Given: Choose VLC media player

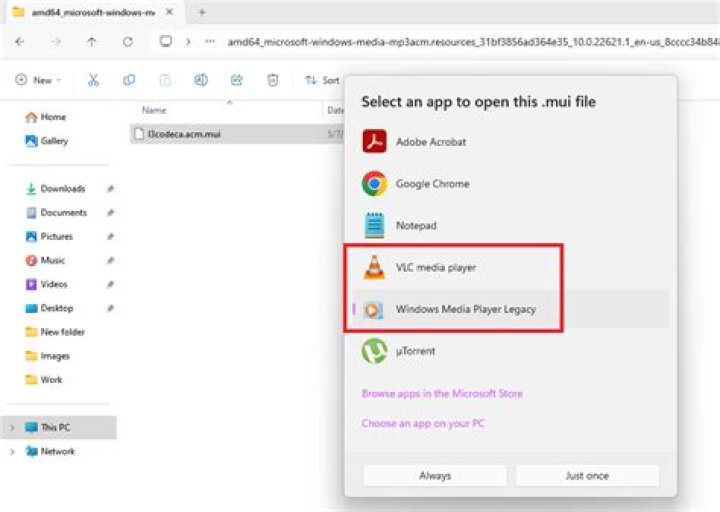Looking at the screenshot, I should 510,267.
